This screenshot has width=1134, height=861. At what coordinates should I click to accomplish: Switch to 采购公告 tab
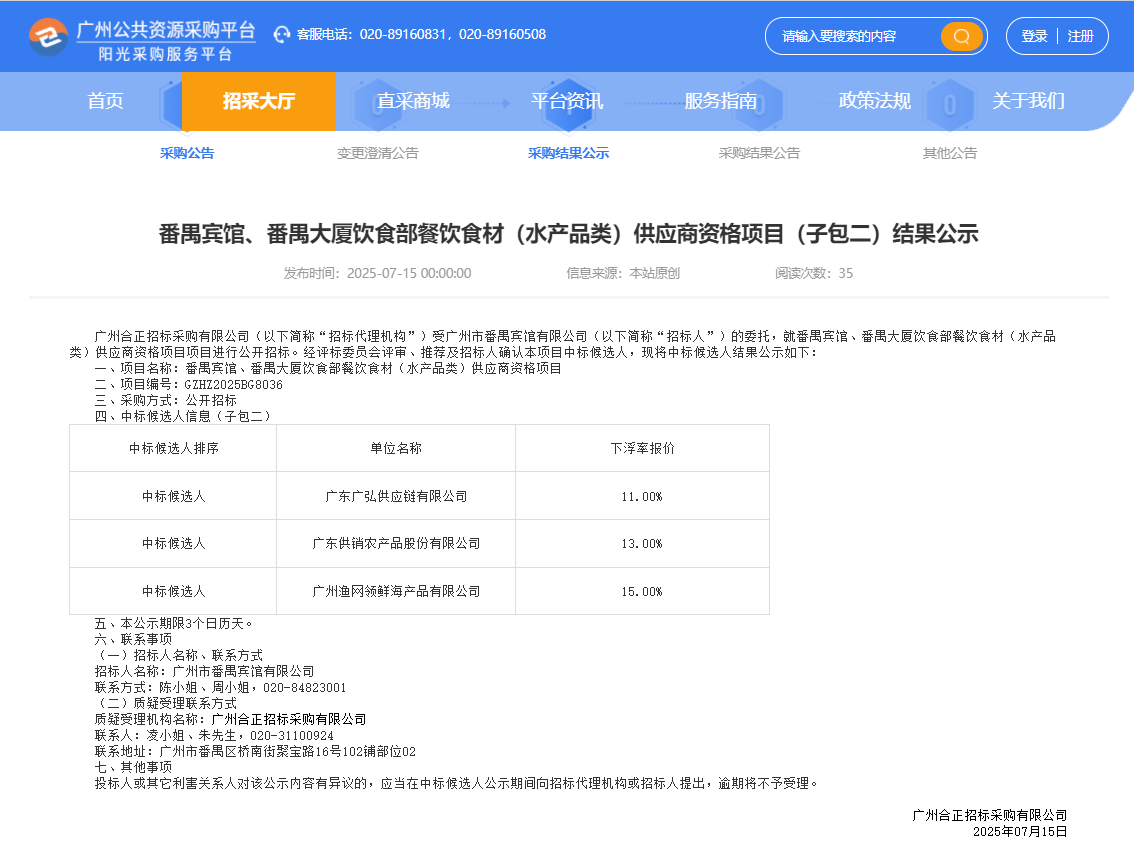pyautogui.click(x=187, y=153)
